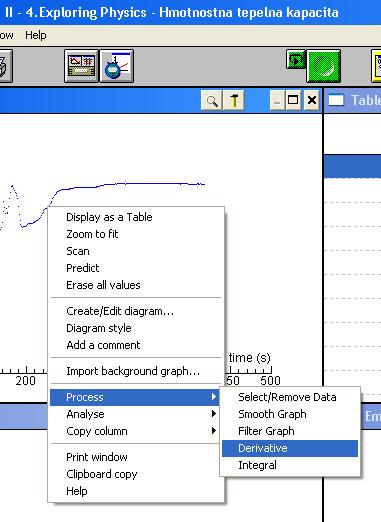Click Erase all values
The image size is (381, 522).
tap(103, 285)
